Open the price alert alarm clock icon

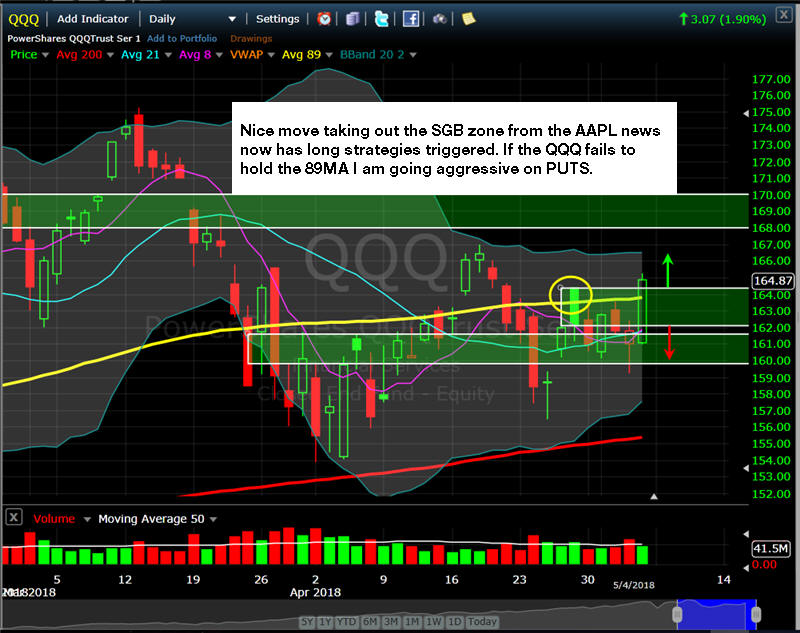pos(324,19)
